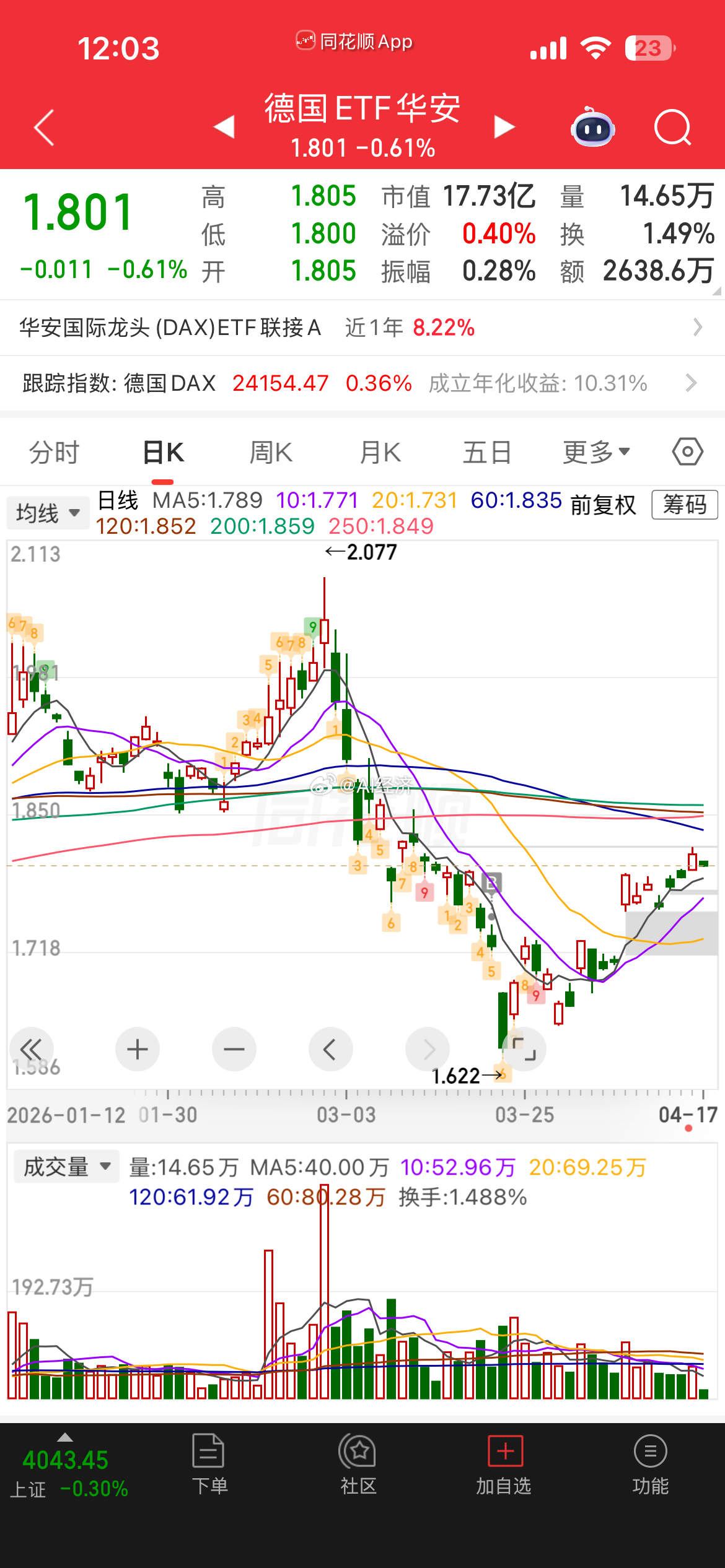Tap the 市值 17.73亿 value
Screen dimensions: 725x1568
click(489, 196)
